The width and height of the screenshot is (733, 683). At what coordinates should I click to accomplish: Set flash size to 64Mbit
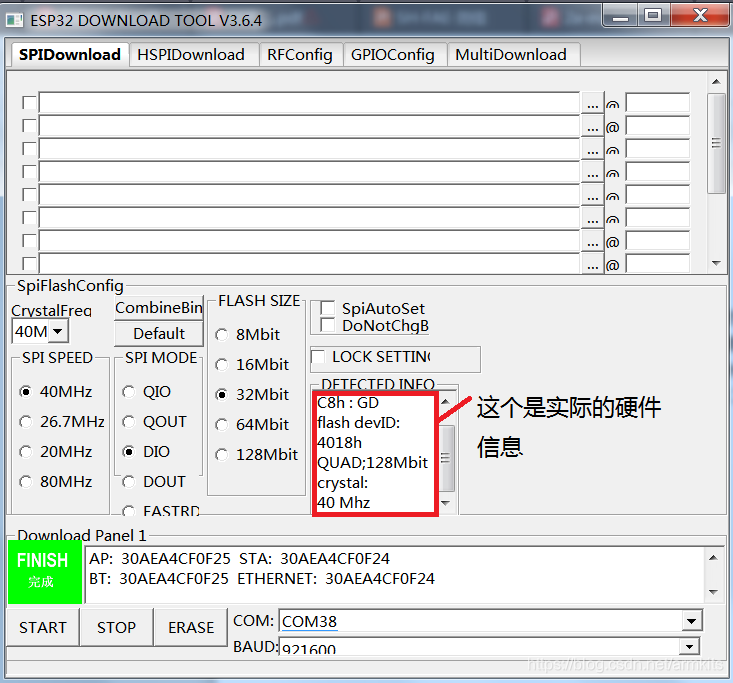252,424
